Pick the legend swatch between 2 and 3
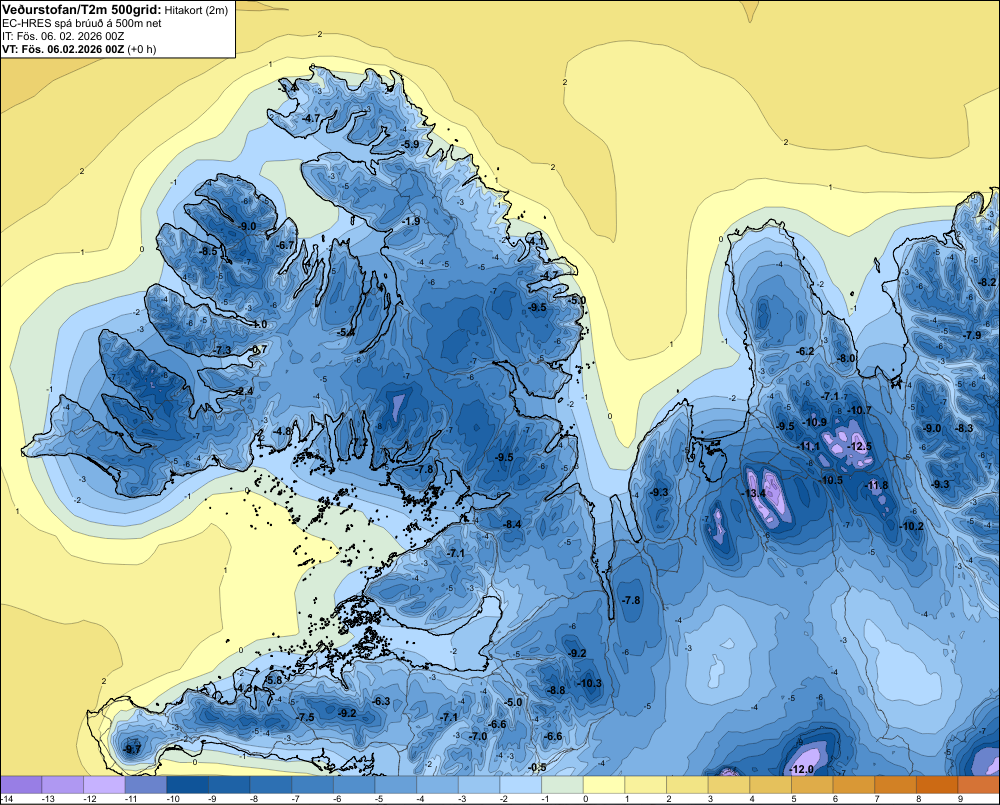Screen dimensions: 1000x805 click(688, 785)
